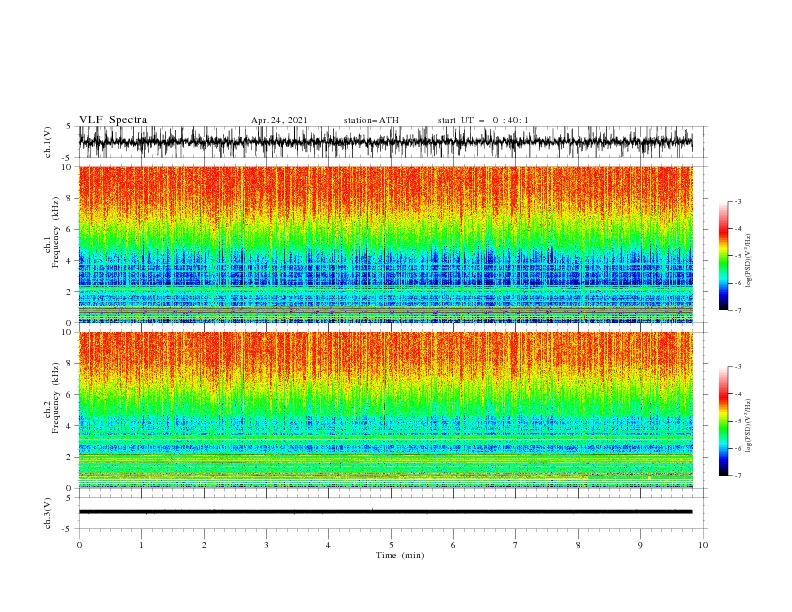Click the ch.1 voltage waveform trace
792x612 pixels.
[385, 142]
